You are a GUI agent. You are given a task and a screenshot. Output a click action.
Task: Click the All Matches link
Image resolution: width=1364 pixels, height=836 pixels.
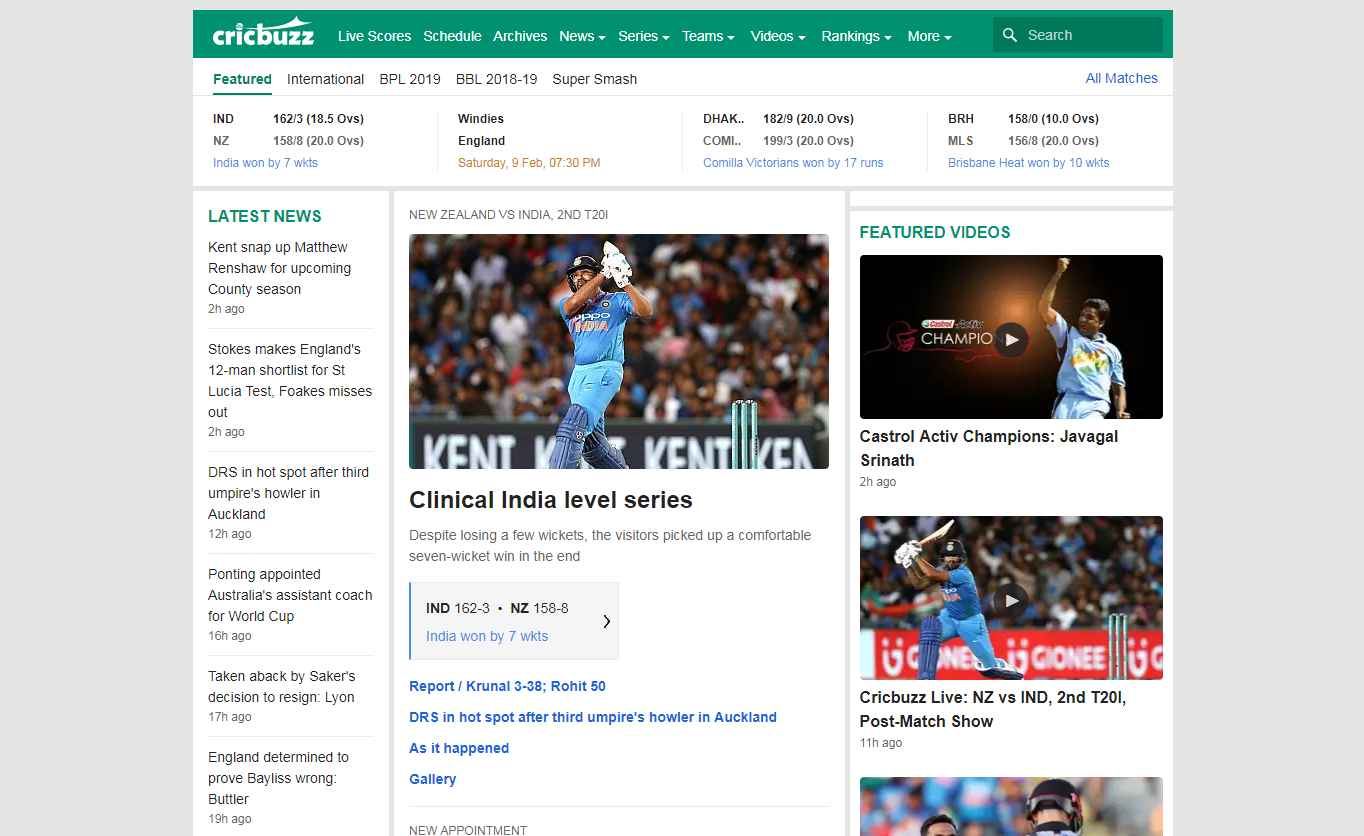pyautogui.click(x=1121, y=78)
